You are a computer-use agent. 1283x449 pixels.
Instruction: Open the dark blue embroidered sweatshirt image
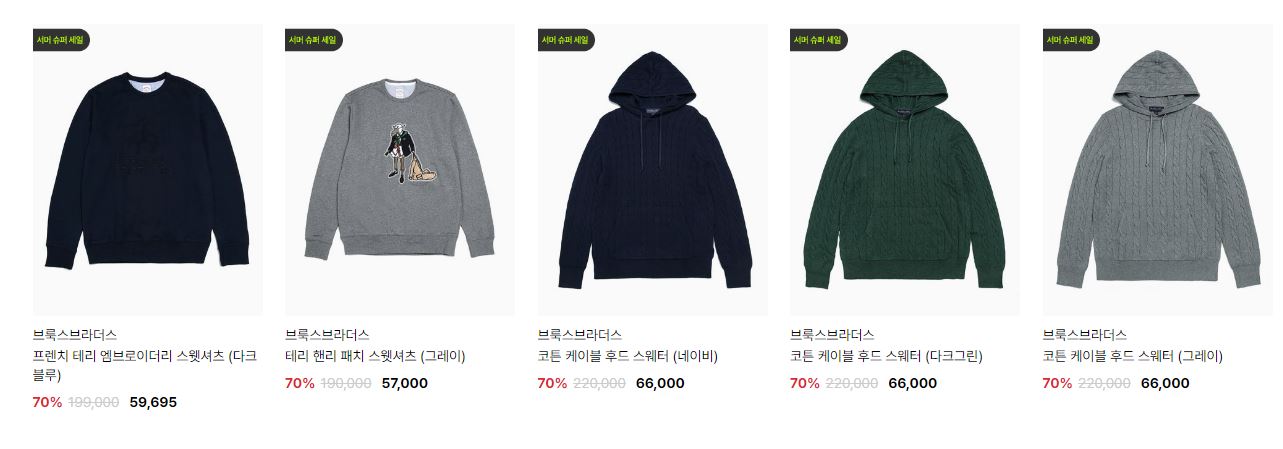point(148,170)
